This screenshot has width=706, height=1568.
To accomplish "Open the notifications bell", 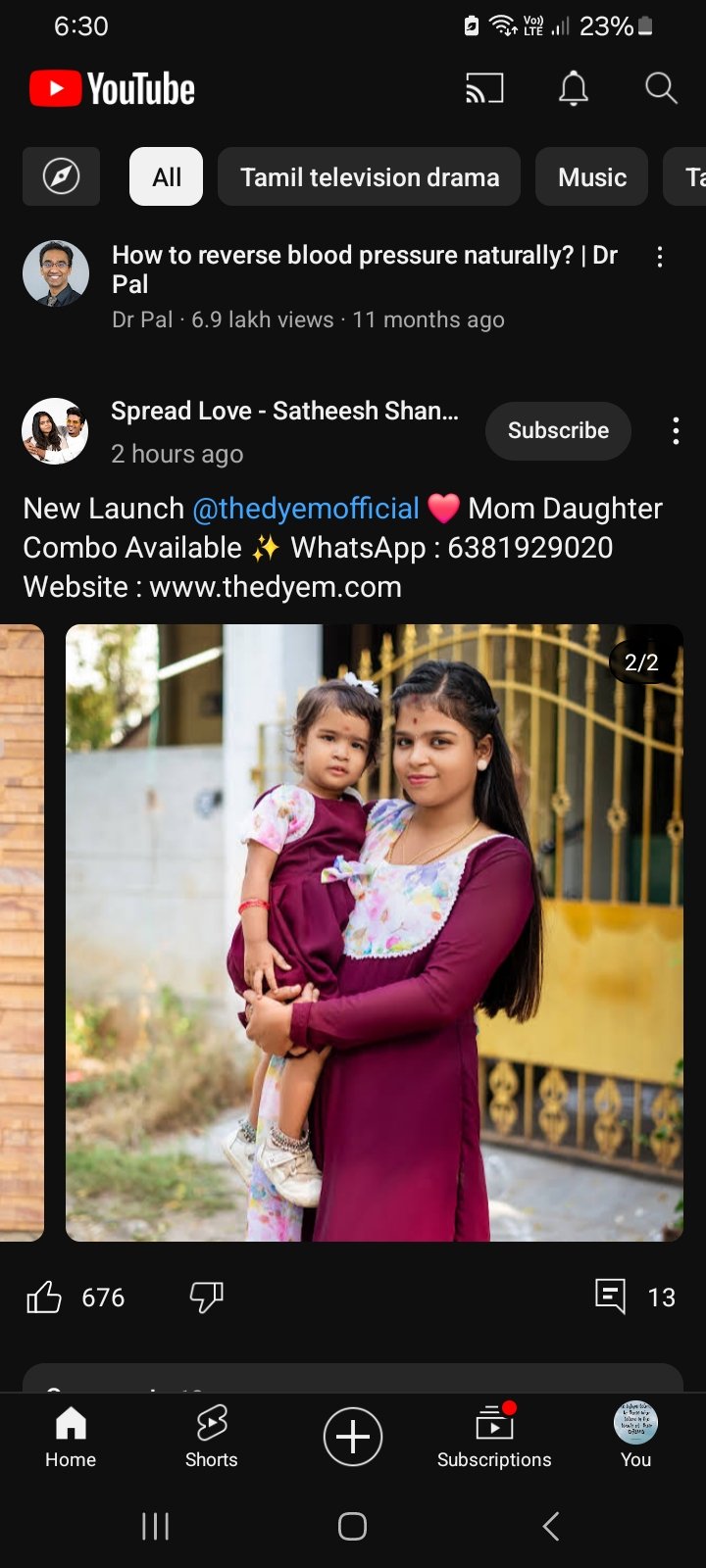I will [x=574, y=89].
